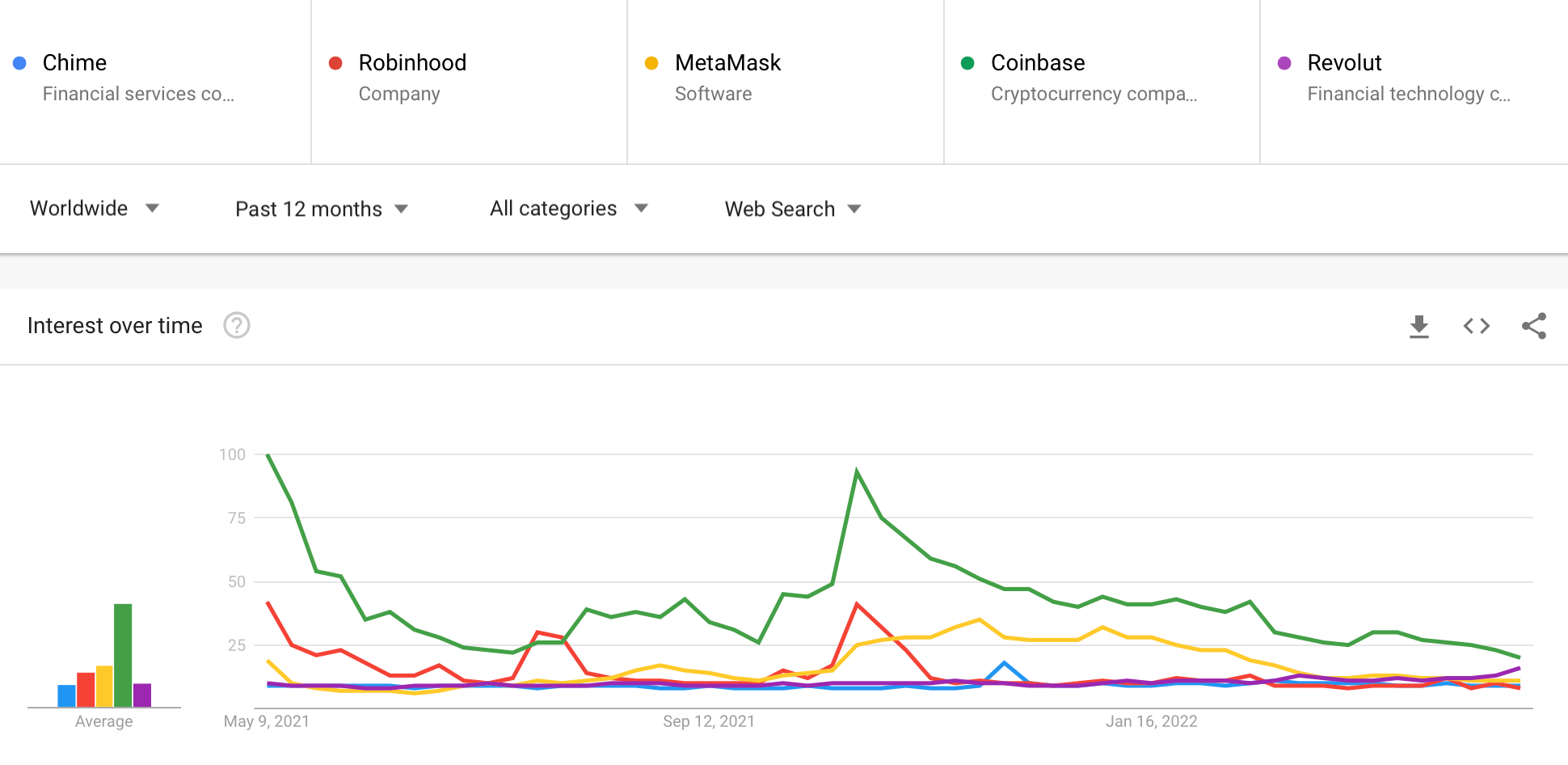Screen dimensions: 1568x765
Task: Open the Web Search type dropdown
Action: 793,209
